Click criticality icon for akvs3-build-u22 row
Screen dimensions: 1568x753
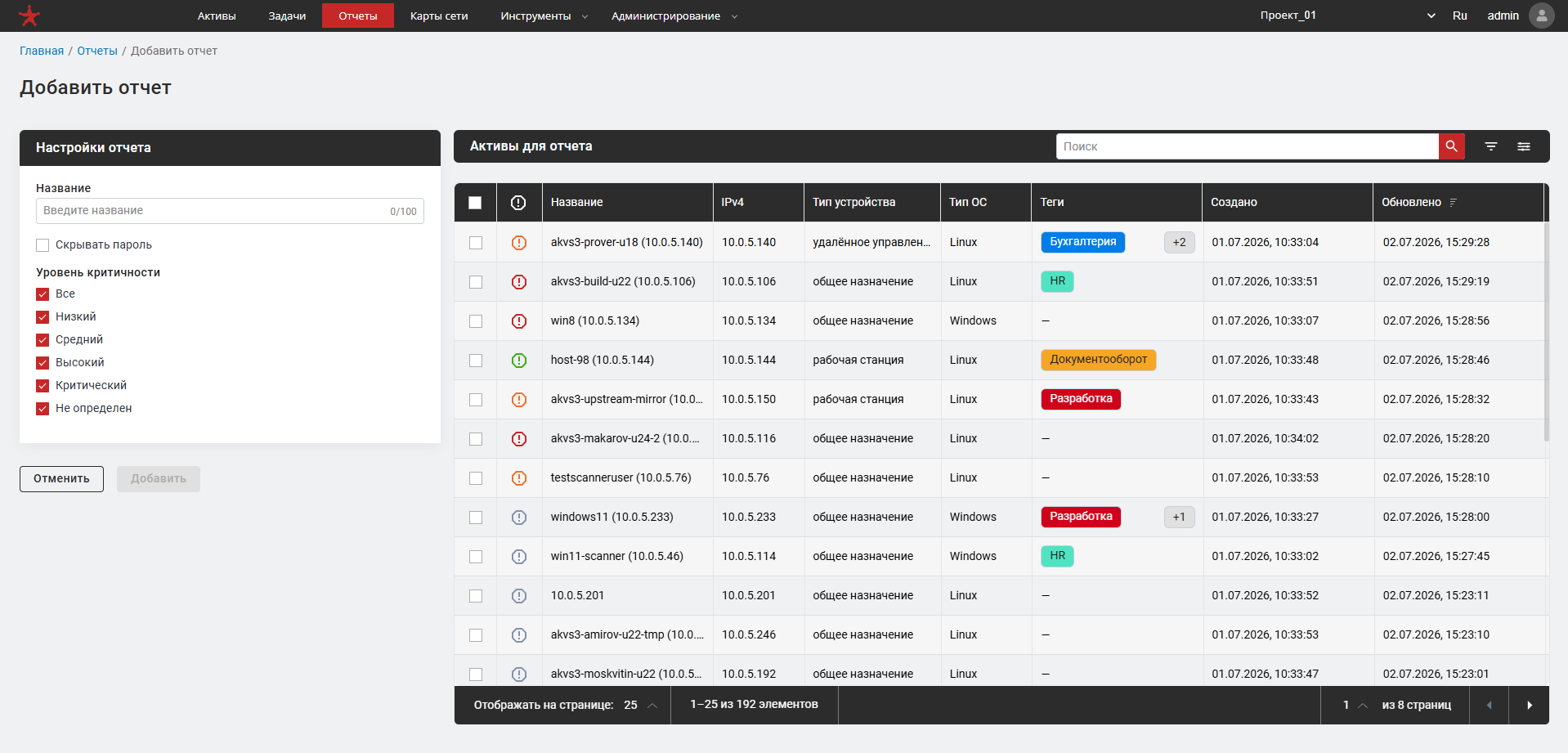(519, 282)
